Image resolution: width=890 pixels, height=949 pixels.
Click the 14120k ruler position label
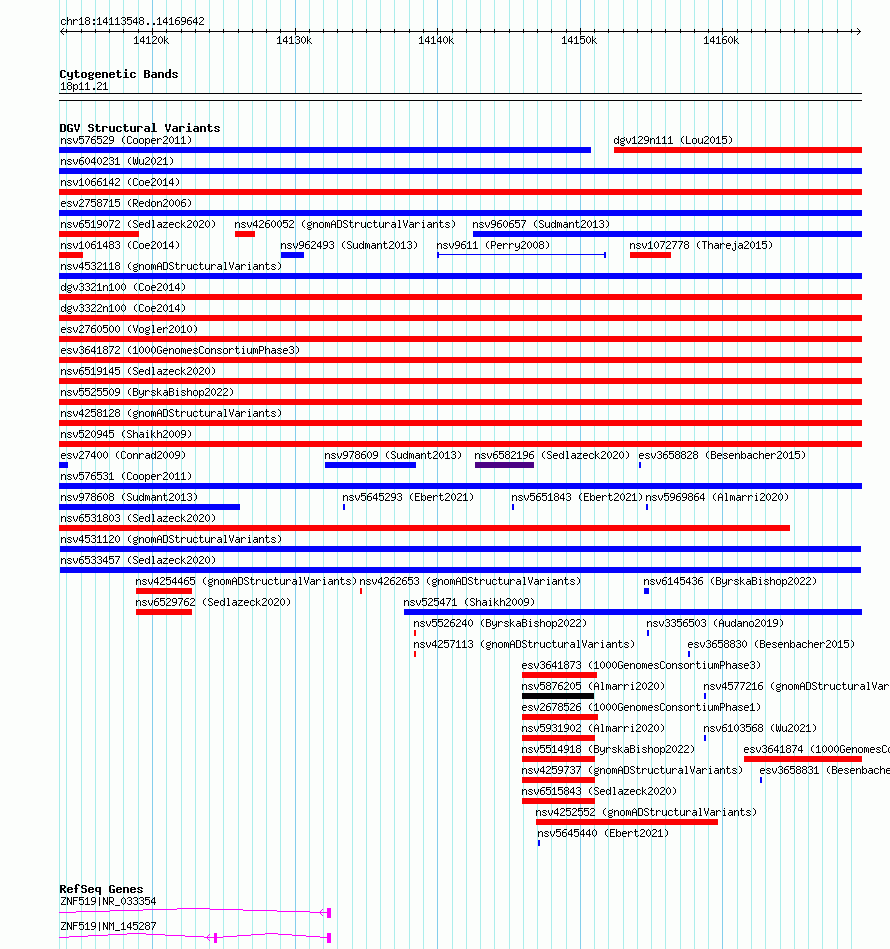[151, 41]
